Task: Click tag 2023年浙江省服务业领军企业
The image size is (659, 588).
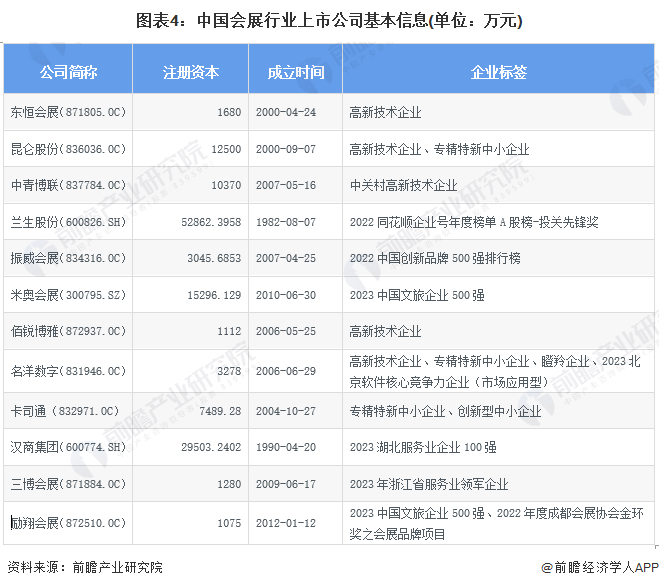Action: [429, 484]
